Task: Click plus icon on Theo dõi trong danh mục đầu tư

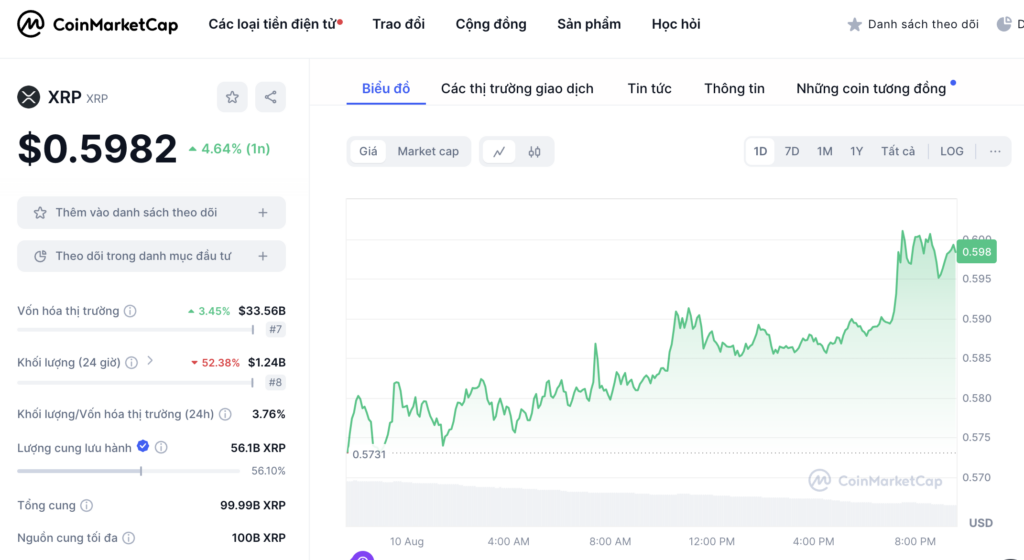Action: click(x=263, y=257)
